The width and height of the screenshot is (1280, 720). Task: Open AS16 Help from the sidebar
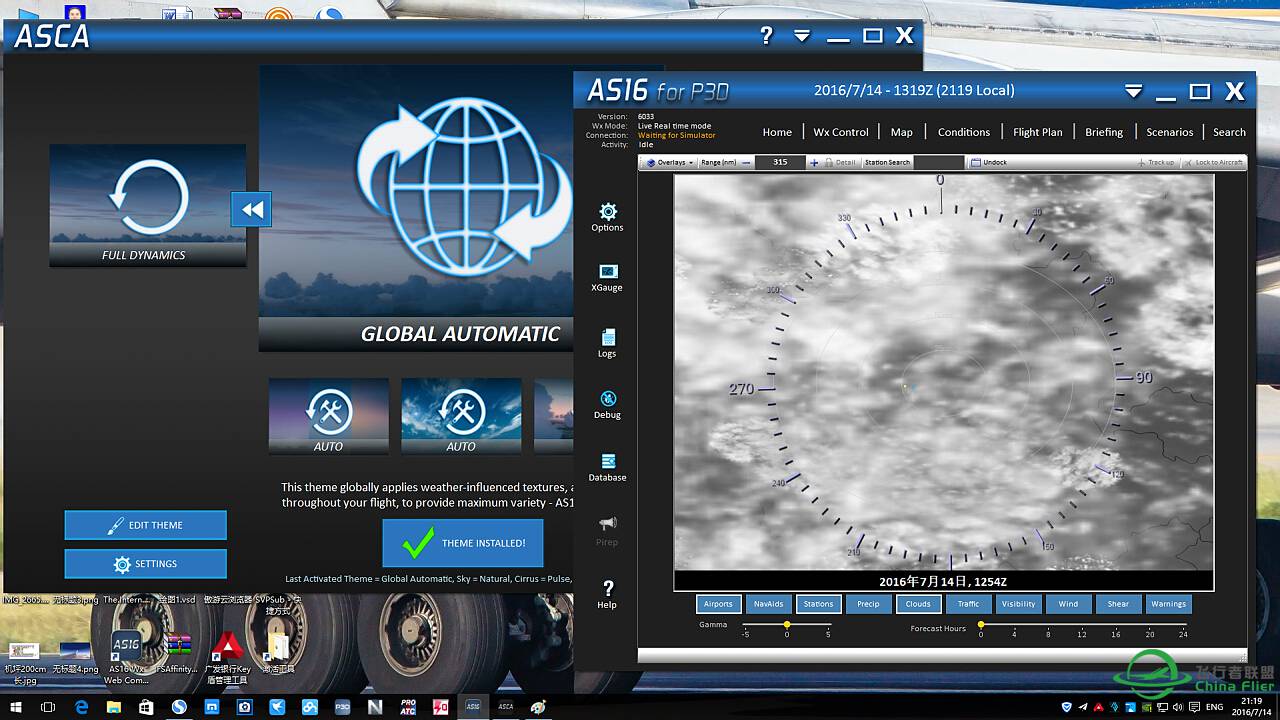607,593
